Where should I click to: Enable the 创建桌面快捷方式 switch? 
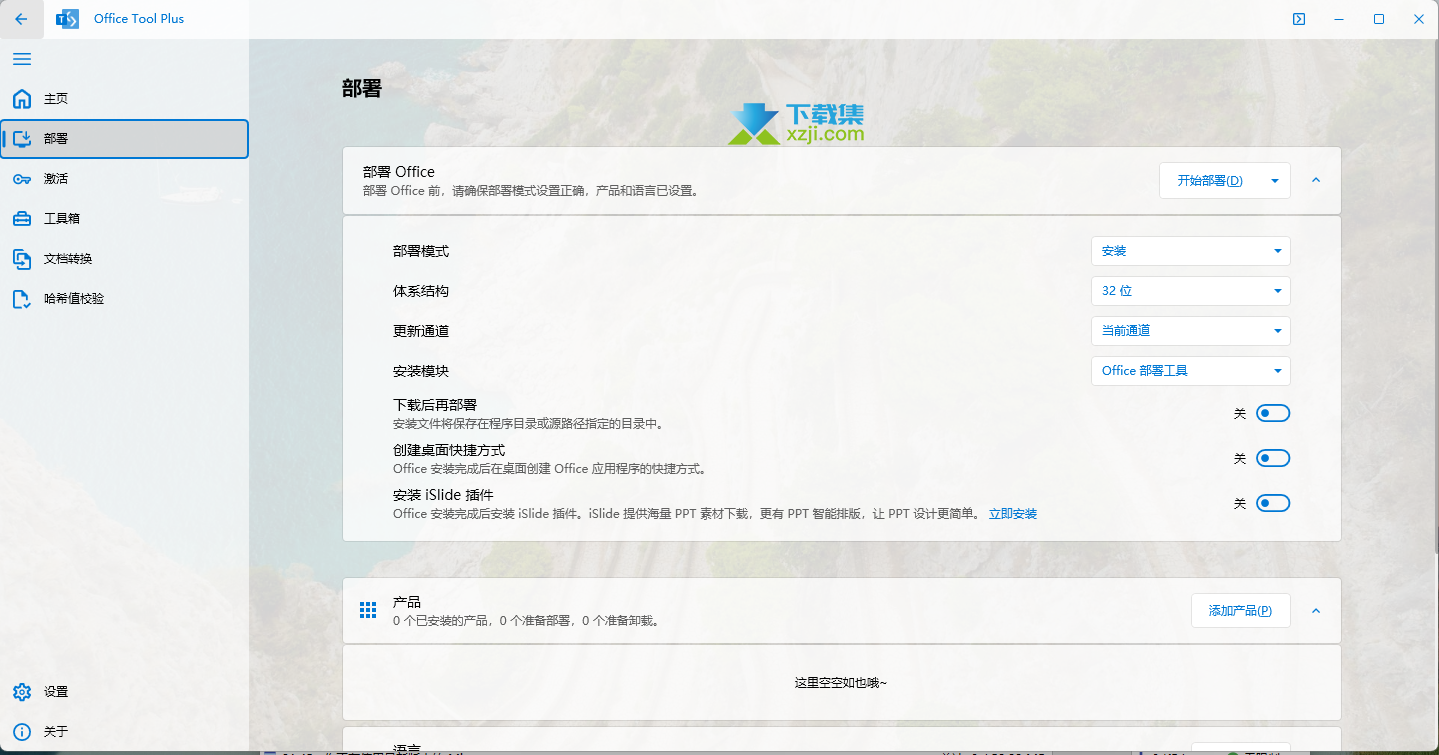click(x=1273, y=458)
